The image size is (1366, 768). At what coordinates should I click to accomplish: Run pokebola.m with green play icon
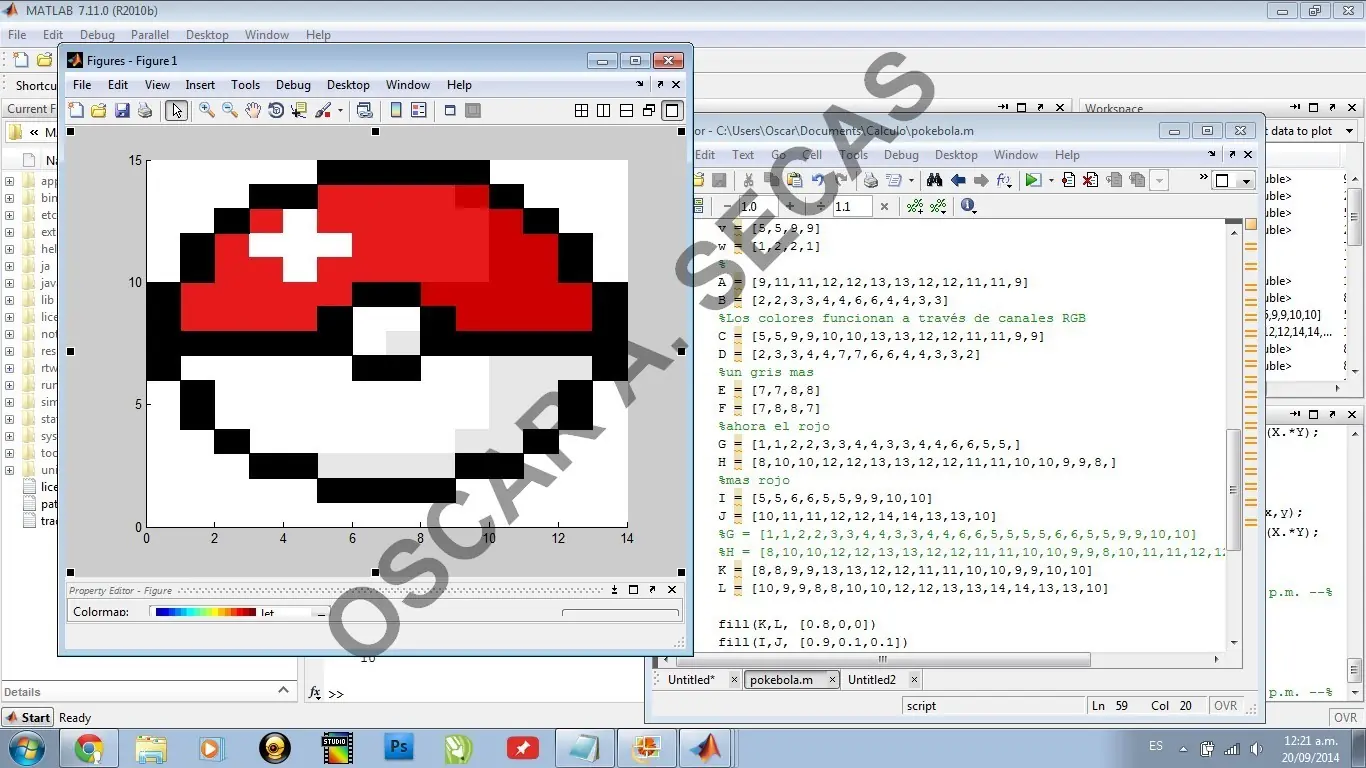pyautogui.click(x=1033, y=180)
